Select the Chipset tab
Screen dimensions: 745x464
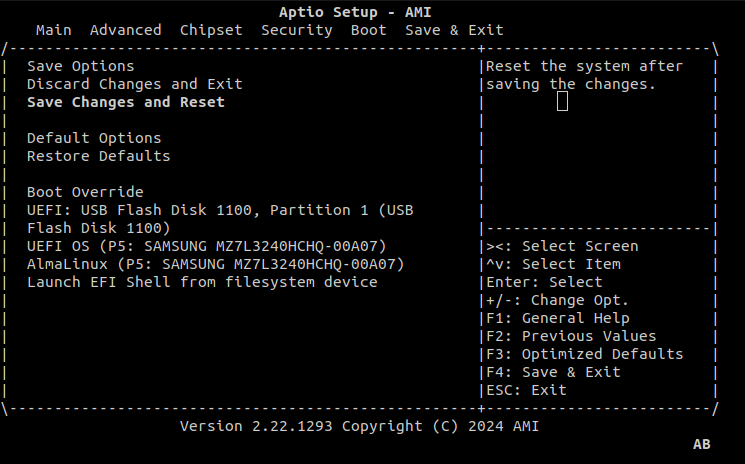click(211, 30)
